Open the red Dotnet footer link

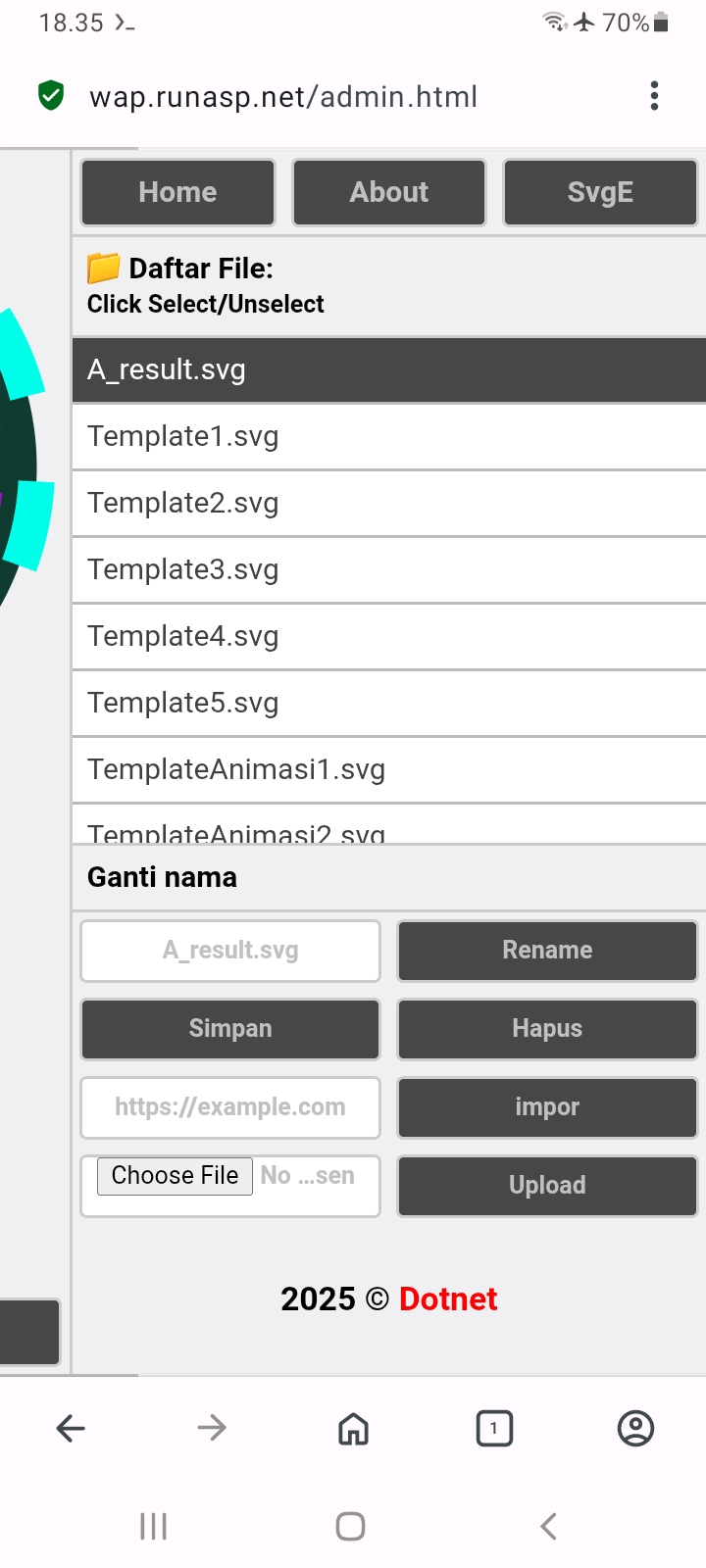pyautogui.click(x=448, y=1298)
